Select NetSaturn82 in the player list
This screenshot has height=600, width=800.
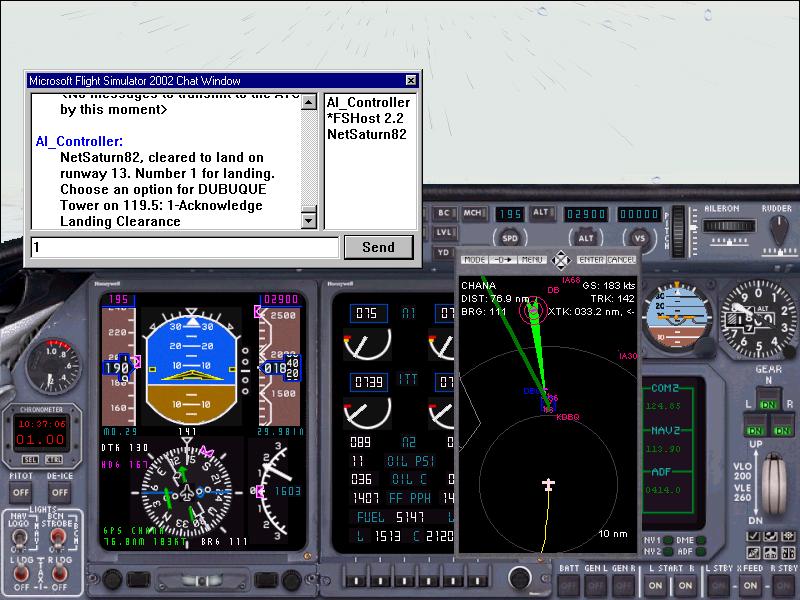pos(366,134)
